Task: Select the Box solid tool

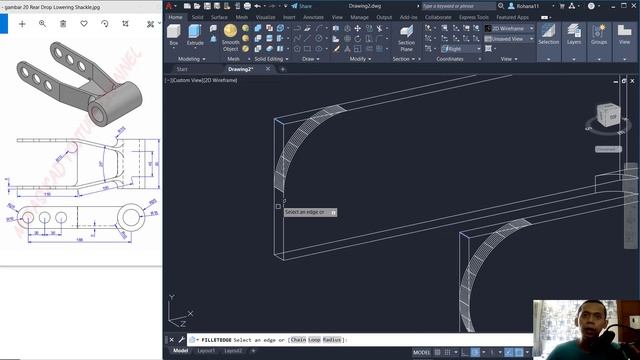Action: (174, 34)
